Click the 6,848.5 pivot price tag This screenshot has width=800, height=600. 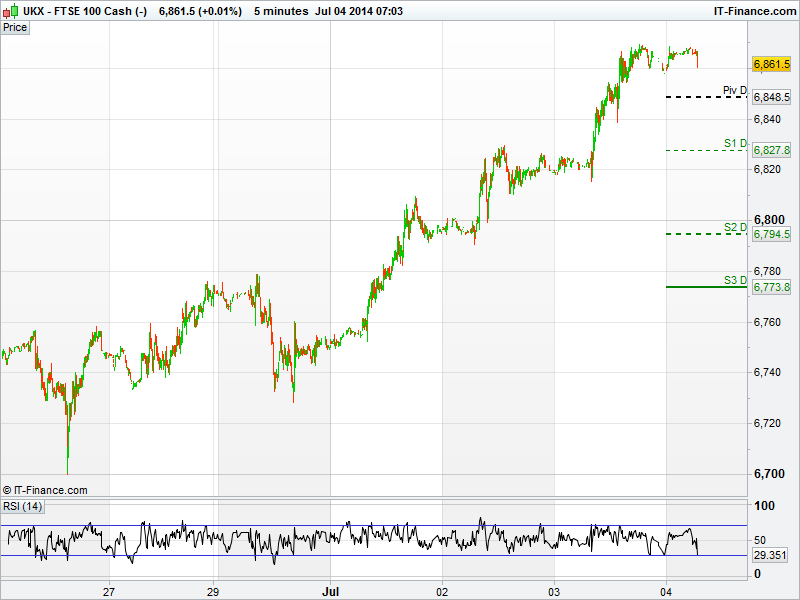(x=771, y=97)
